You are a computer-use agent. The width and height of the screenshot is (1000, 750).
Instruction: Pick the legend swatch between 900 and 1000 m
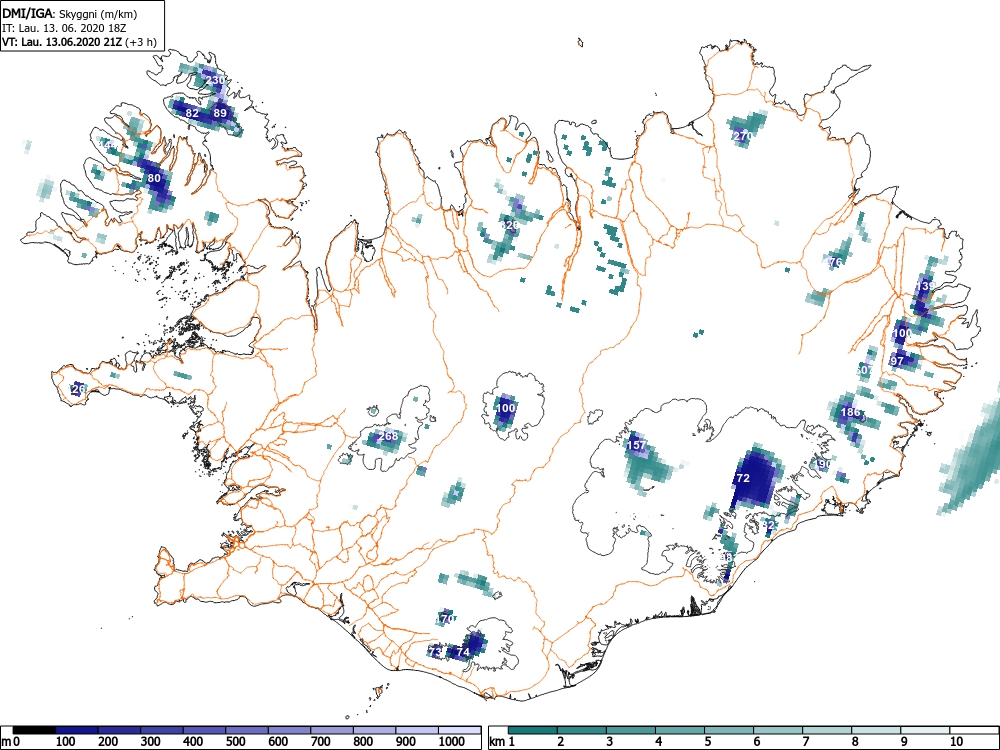click(x=417, y=730)
